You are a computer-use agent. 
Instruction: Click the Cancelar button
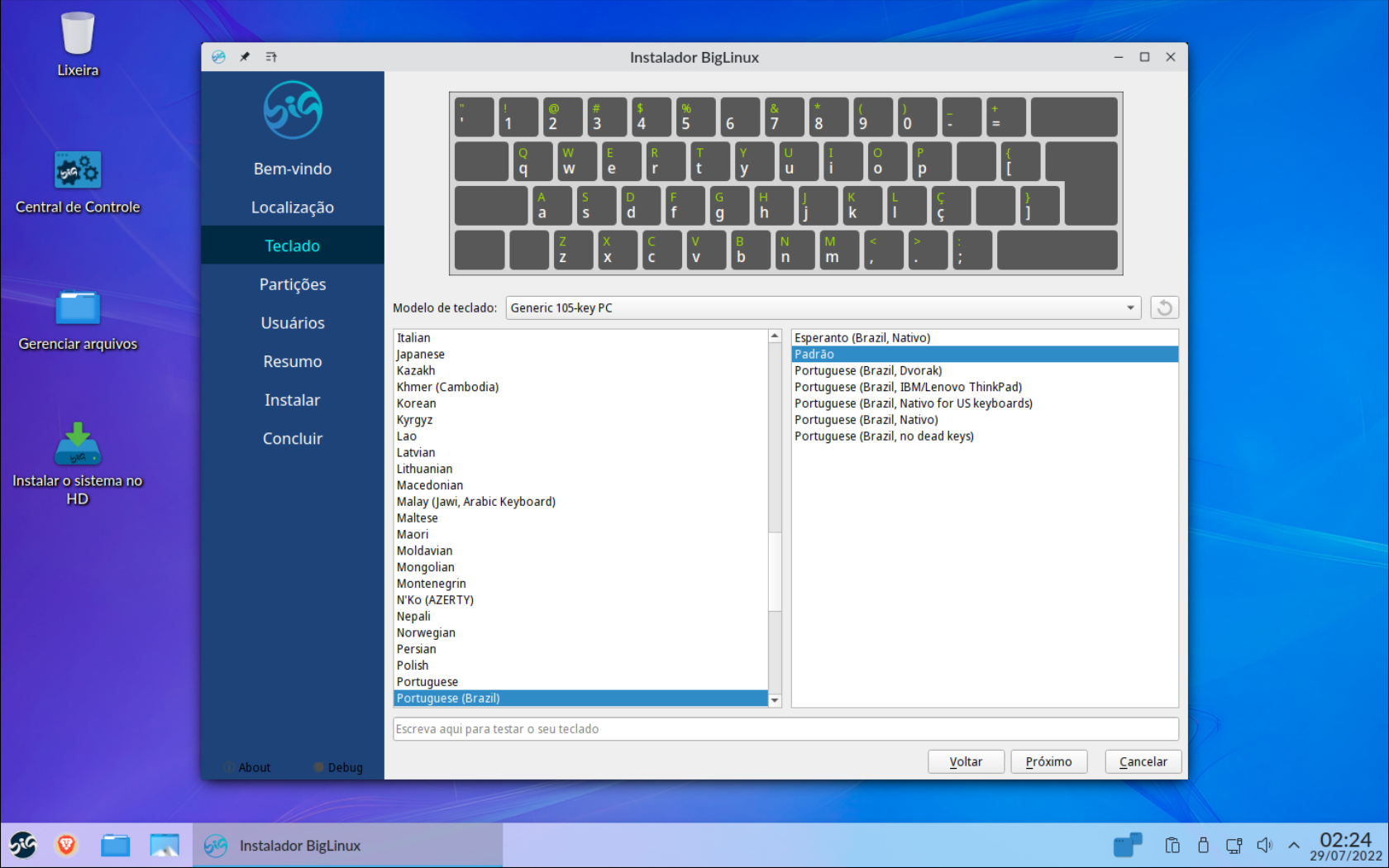tap(1143, 761)
